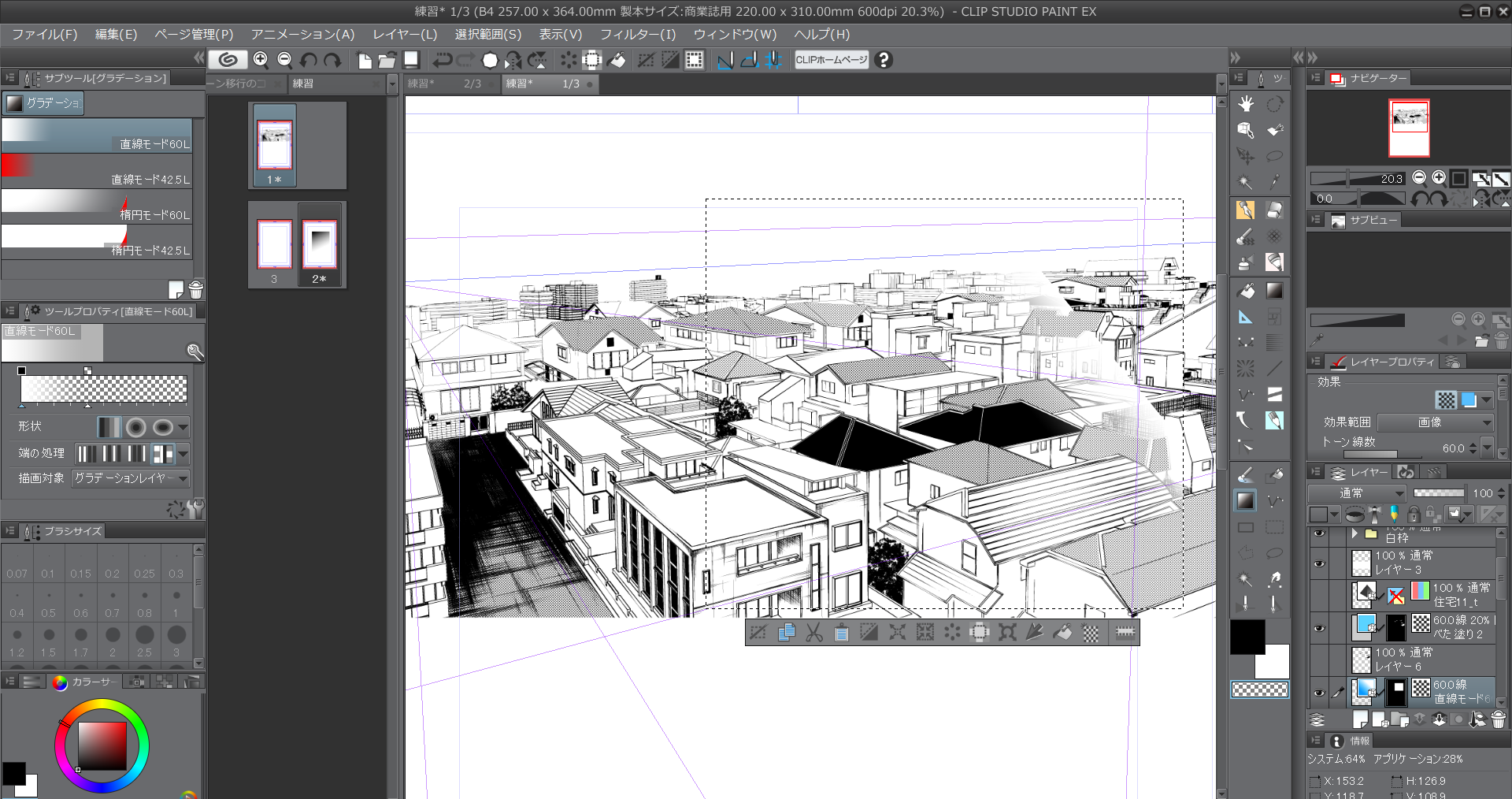The image size is (1512, 799).
Task: Open blending mode 通常 dropdown
Action: [x=1358, y=493]
